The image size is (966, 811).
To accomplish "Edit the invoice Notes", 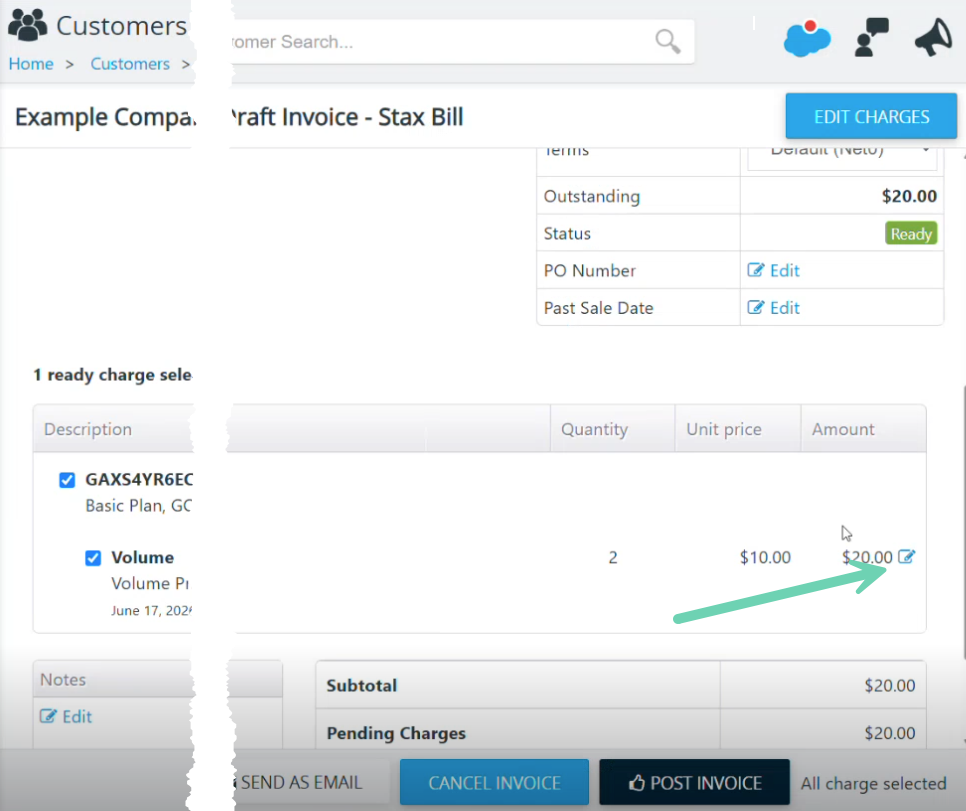I will coord(66,717).
